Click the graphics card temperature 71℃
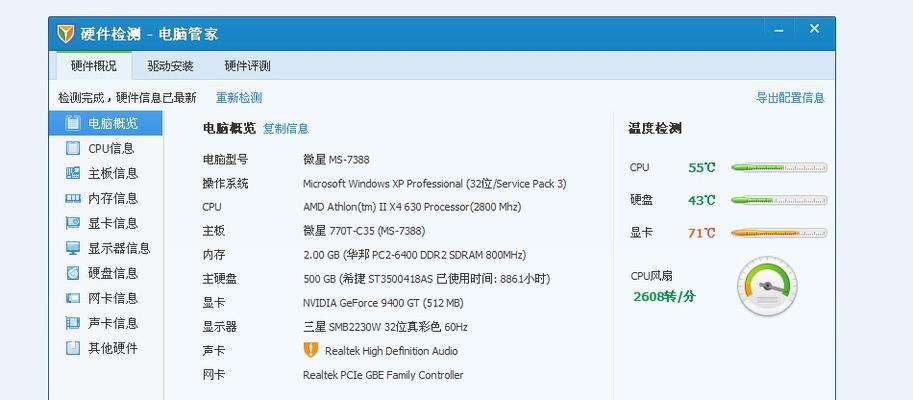Image resolution: width=913 pixels, height=400 pixels. [x=702, y=233]
